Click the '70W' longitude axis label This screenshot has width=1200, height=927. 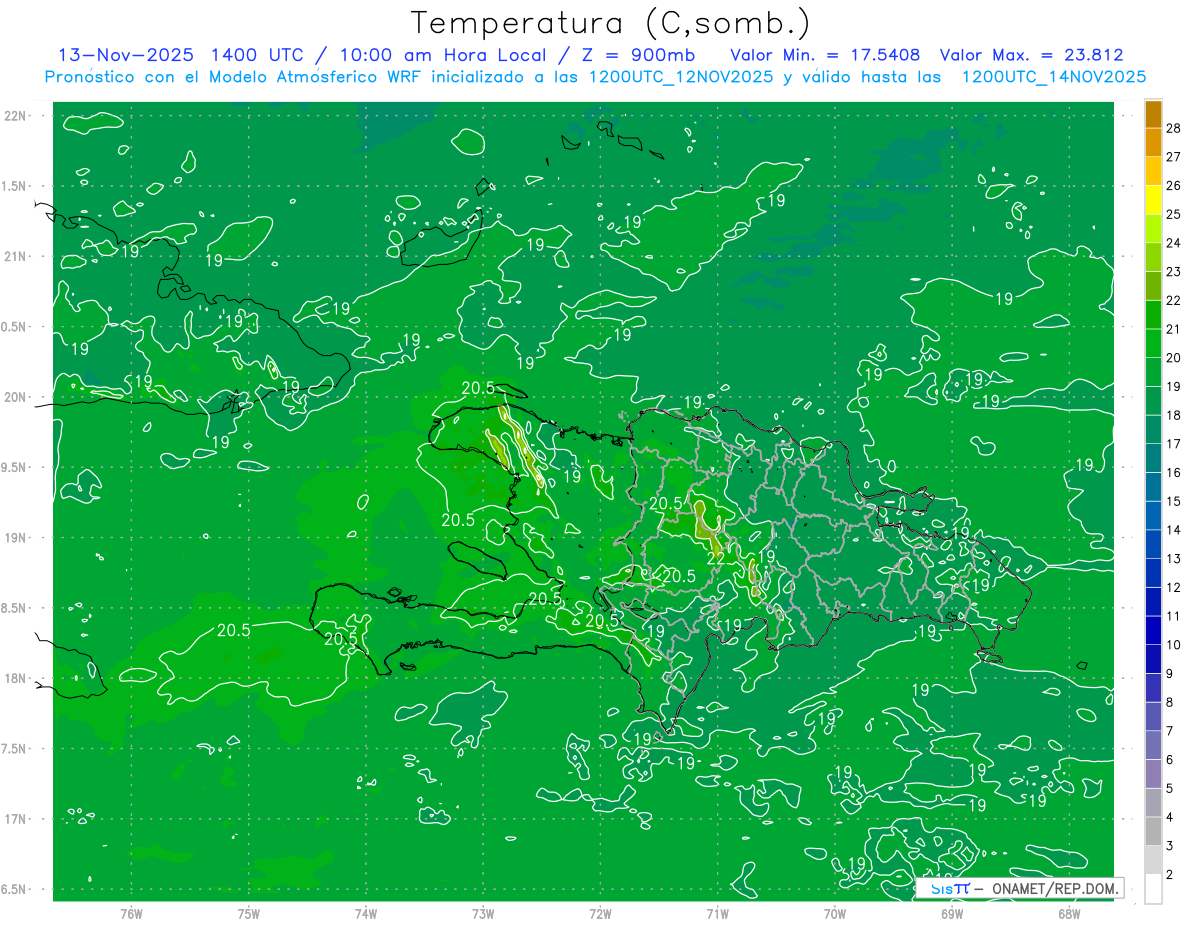coord(834,913)
